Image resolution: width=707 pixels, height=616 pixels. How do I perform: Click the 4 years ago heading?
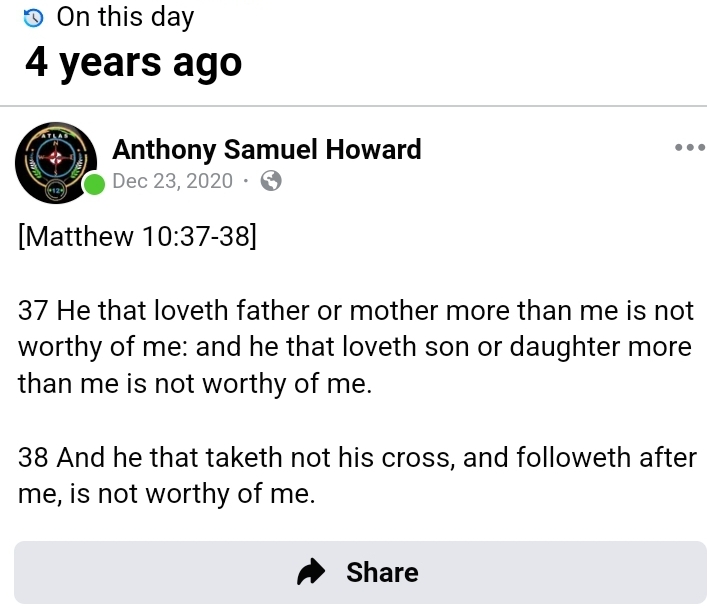133,62
